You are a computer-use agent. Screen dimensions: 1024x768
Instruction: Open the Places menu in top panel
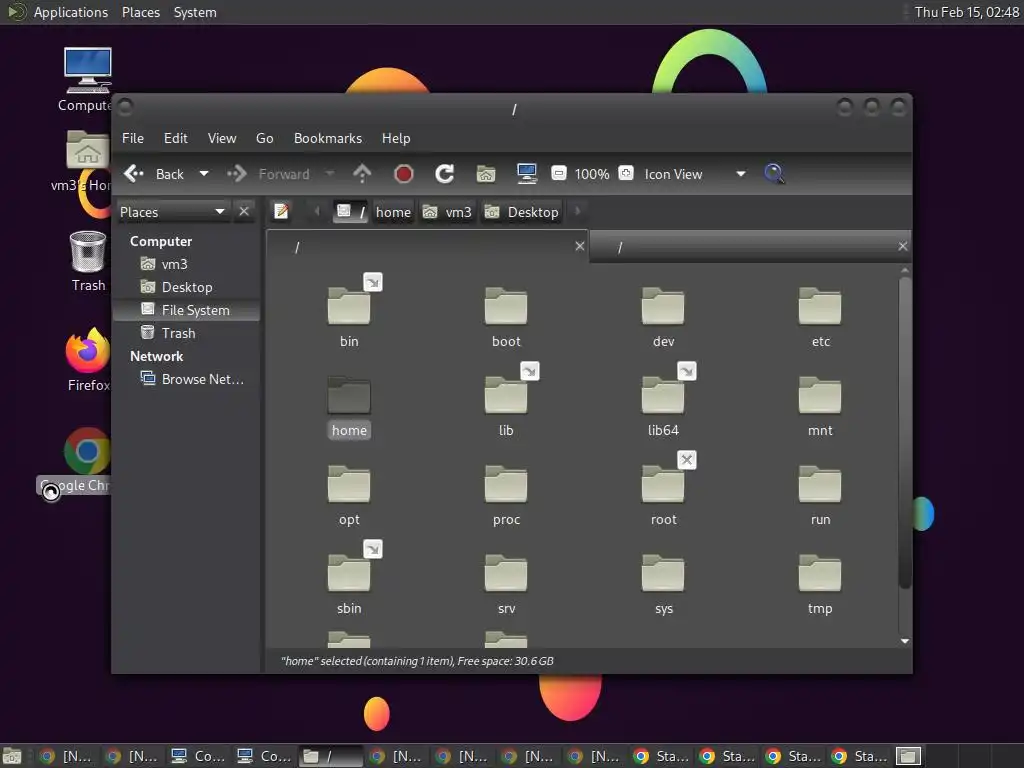point(140,12)
